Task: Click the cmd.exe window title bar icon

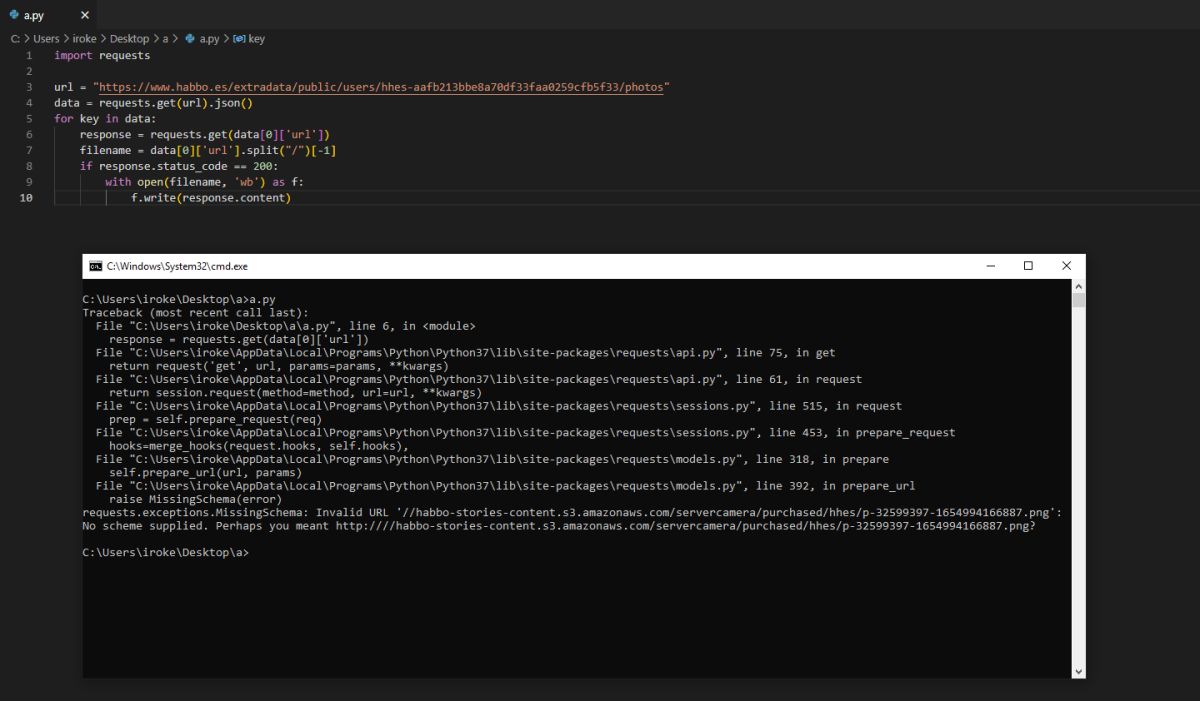Action: tap(95, 266)
